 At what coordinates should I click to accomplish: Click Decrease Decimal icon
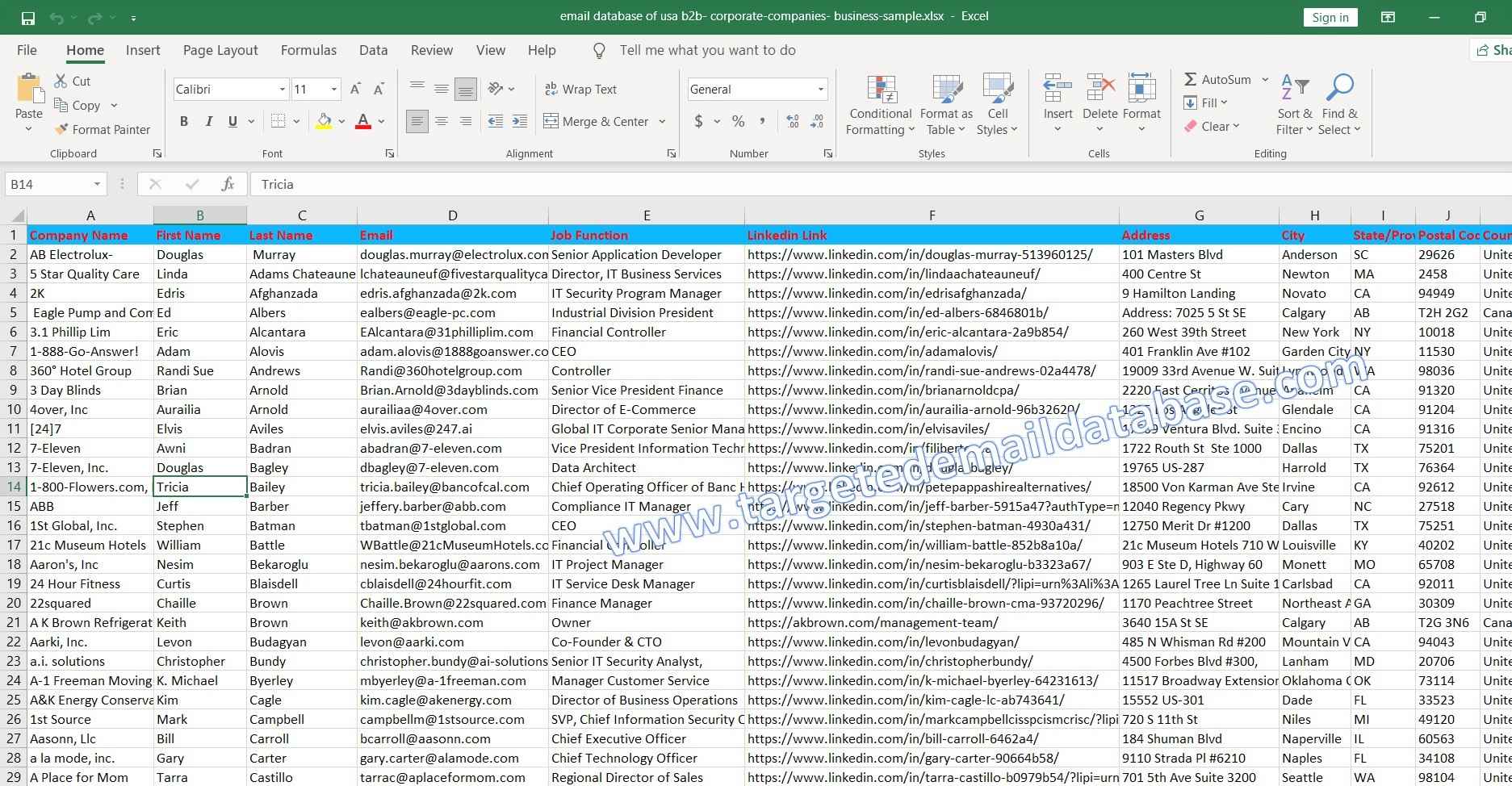click(817, 121)
